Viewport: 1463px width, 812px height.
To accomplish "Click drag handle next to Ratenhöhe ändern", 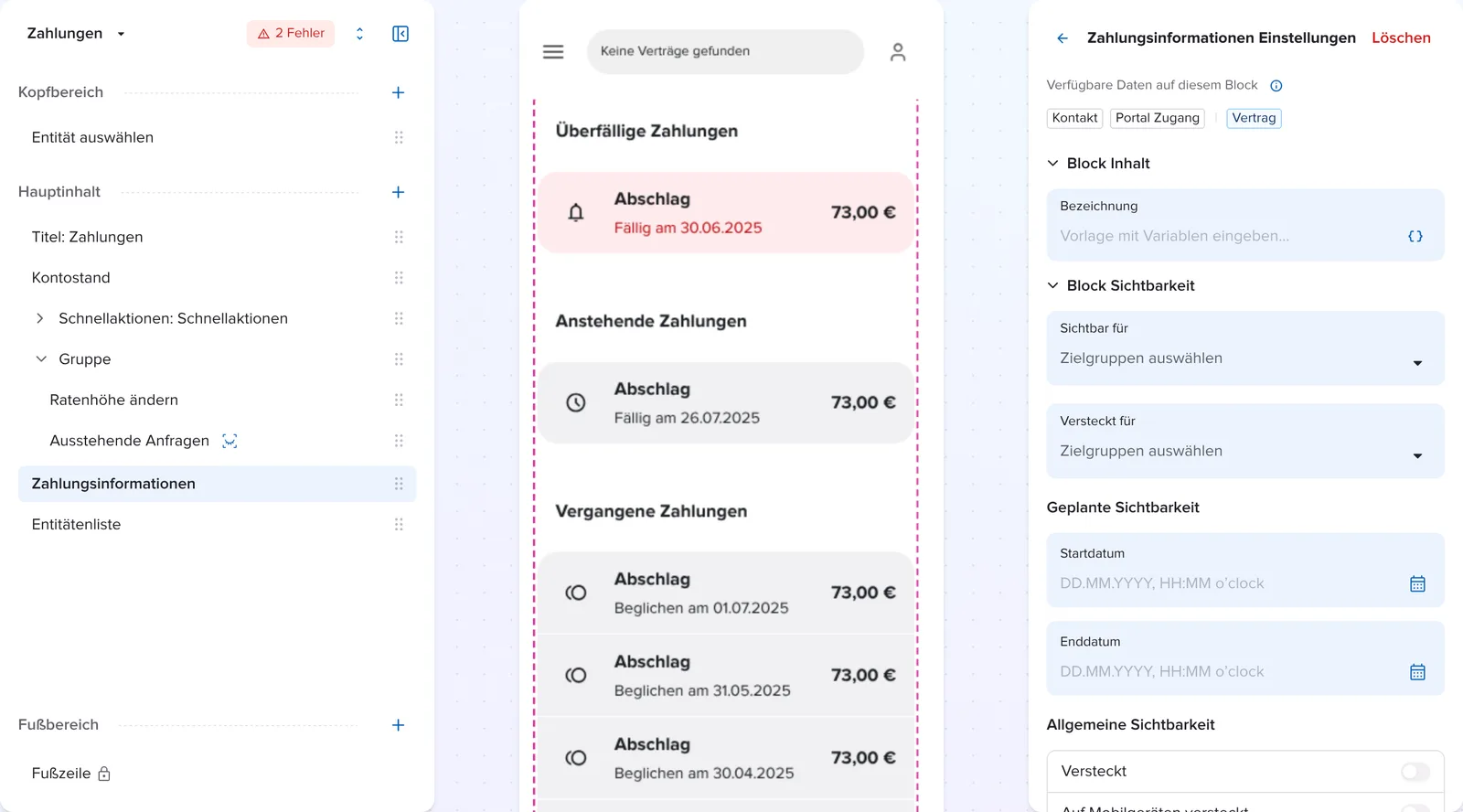I will point(399,401).
